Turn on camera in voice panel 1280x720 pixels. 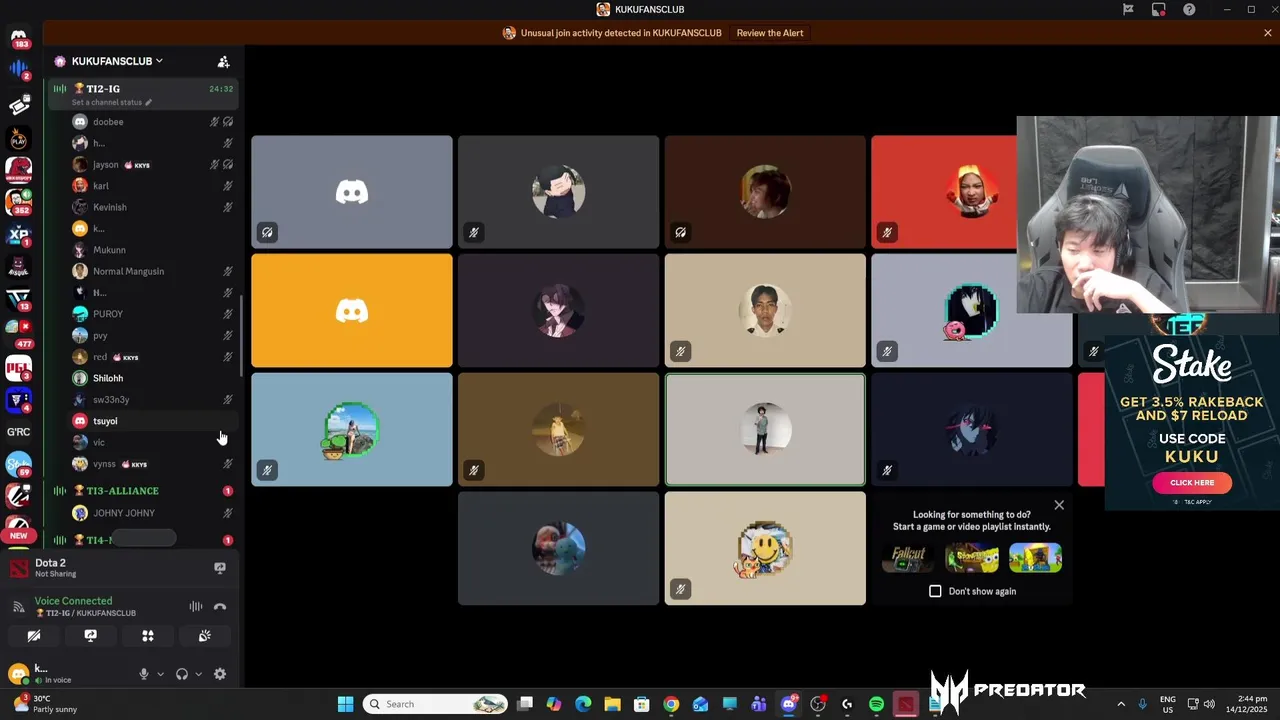[34, 636]
